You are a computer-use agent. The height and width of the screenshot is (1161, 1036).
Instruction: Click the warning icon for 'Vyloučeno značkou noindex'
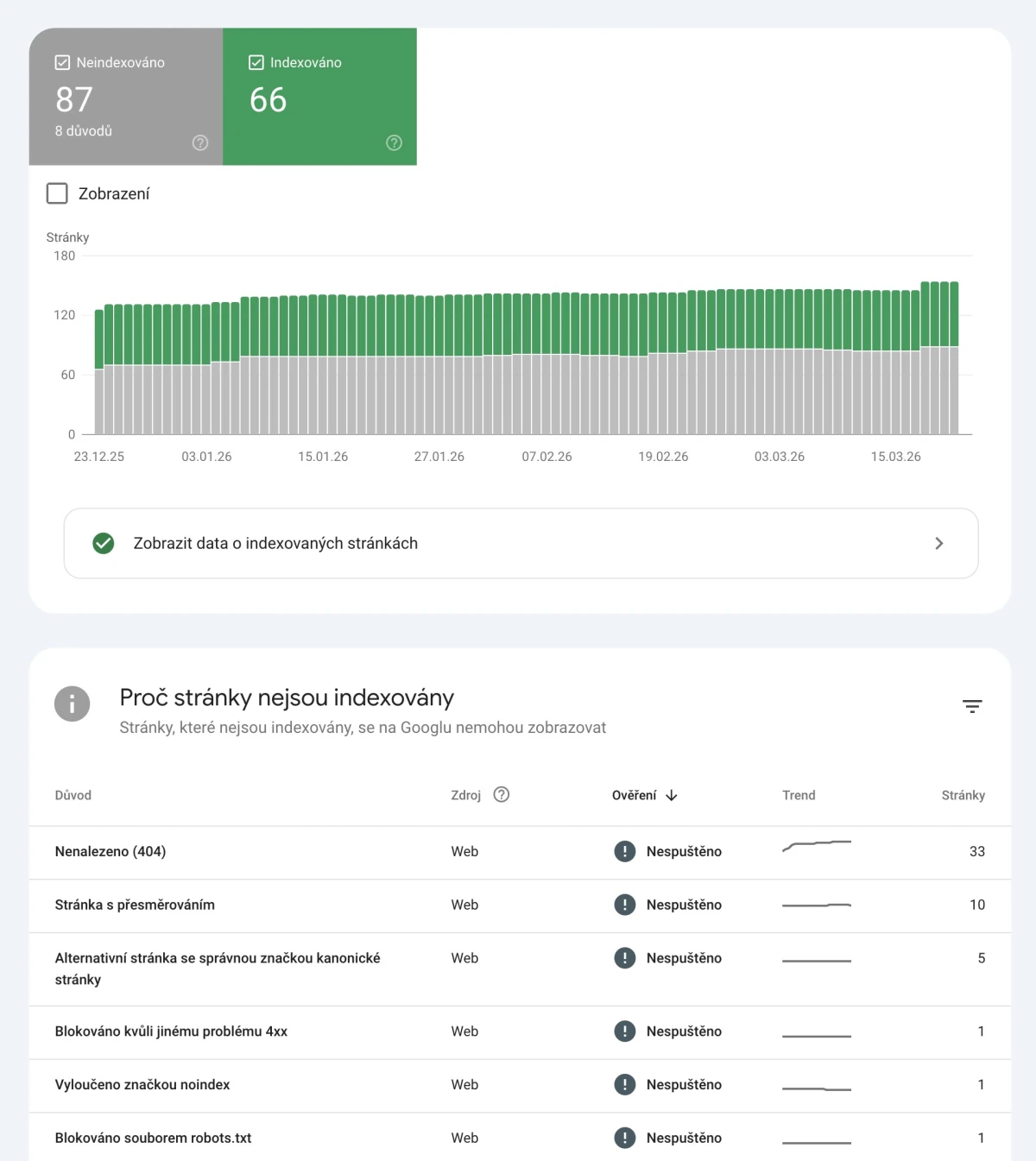pos(624,1085)
